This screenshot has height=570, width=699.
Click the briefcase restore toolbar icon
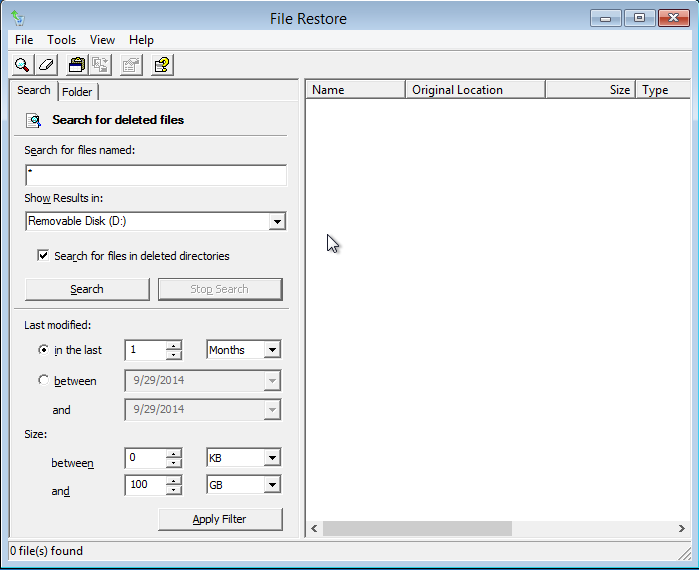pyautogui.click(x=76, y=65)
